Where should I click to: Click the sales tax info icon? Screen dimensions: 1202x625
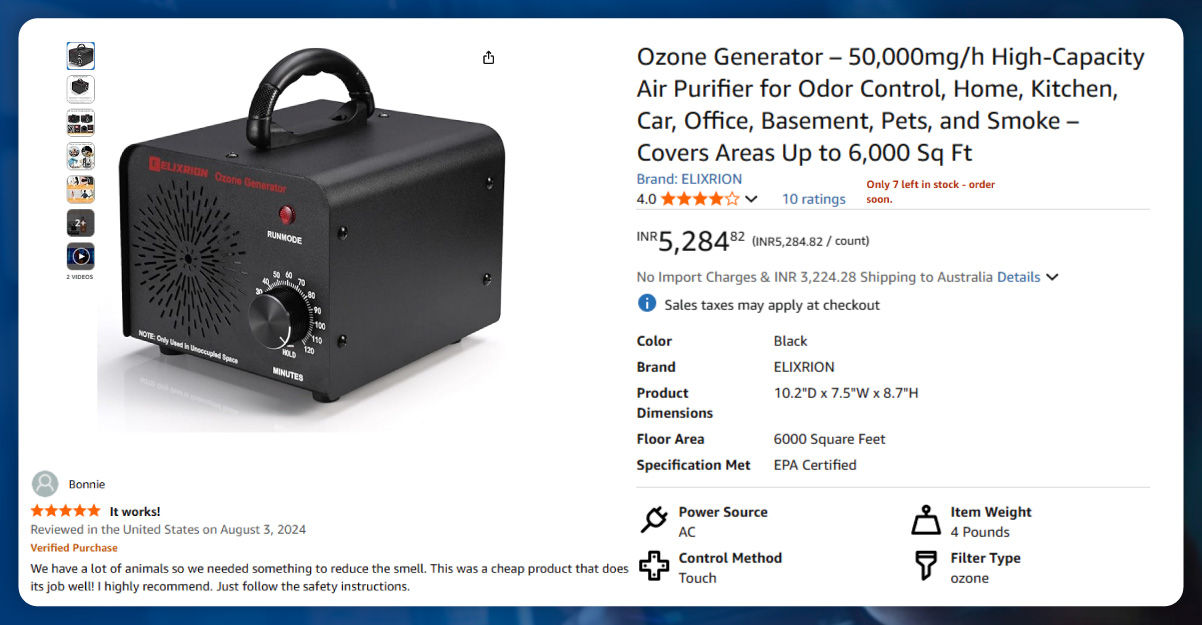(647, 304)
